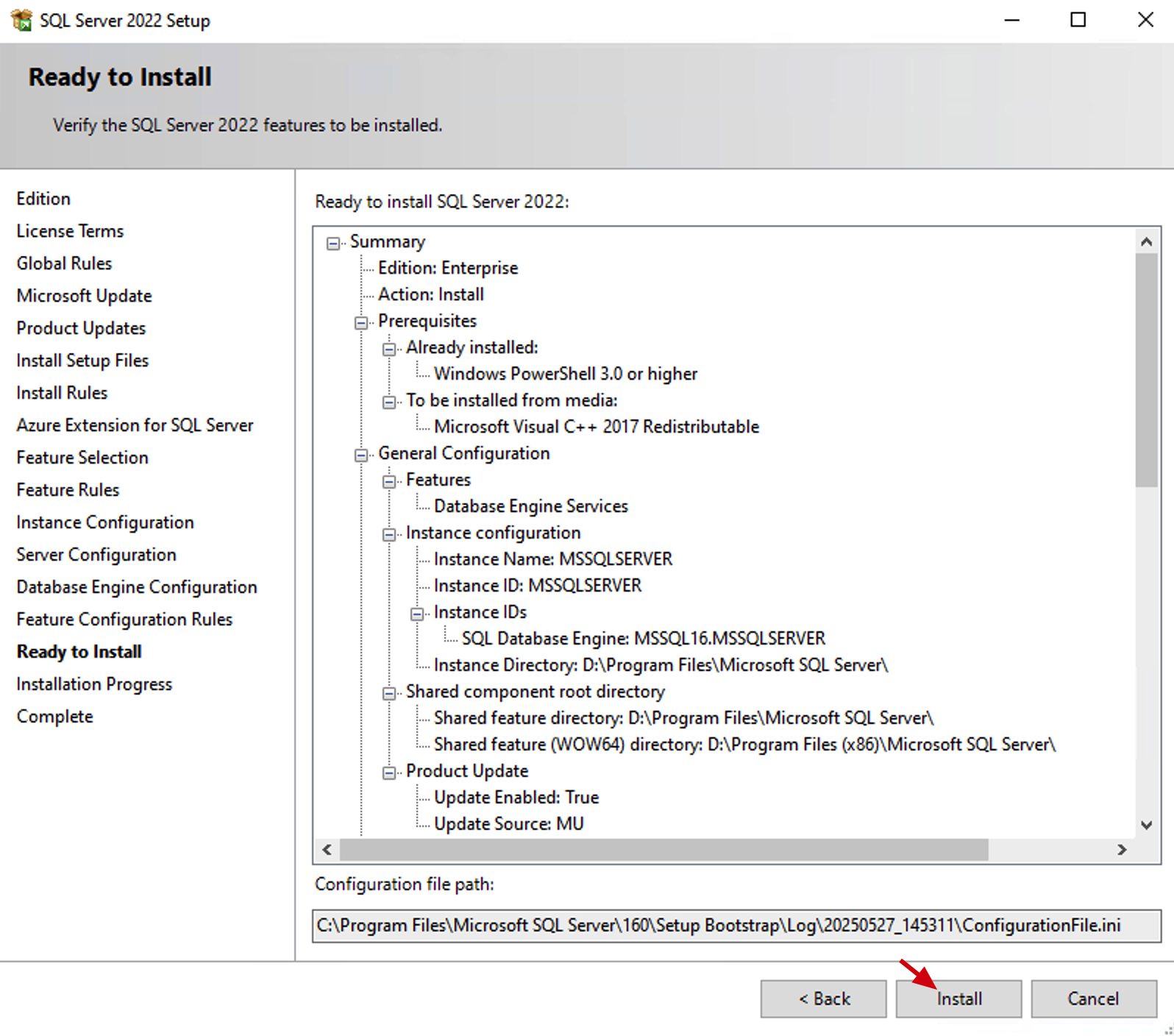This screenshot has height=1036, width=1174.
Task: Select the Action: Install row
Action: [431, 294]
